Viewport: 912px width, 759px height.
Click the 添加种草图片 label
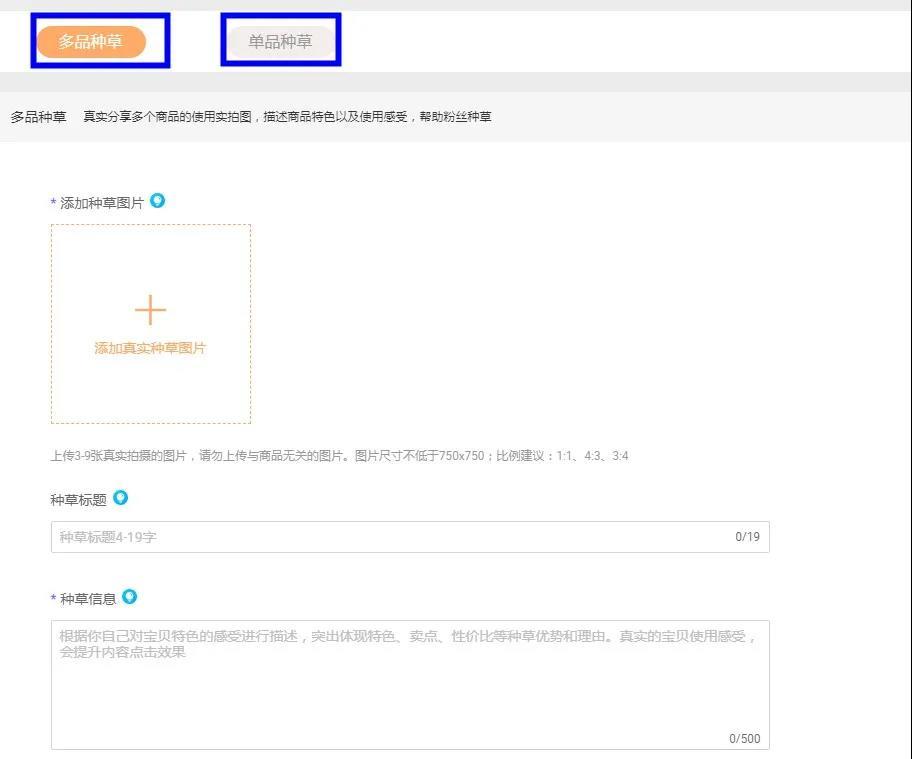[102, 203]
